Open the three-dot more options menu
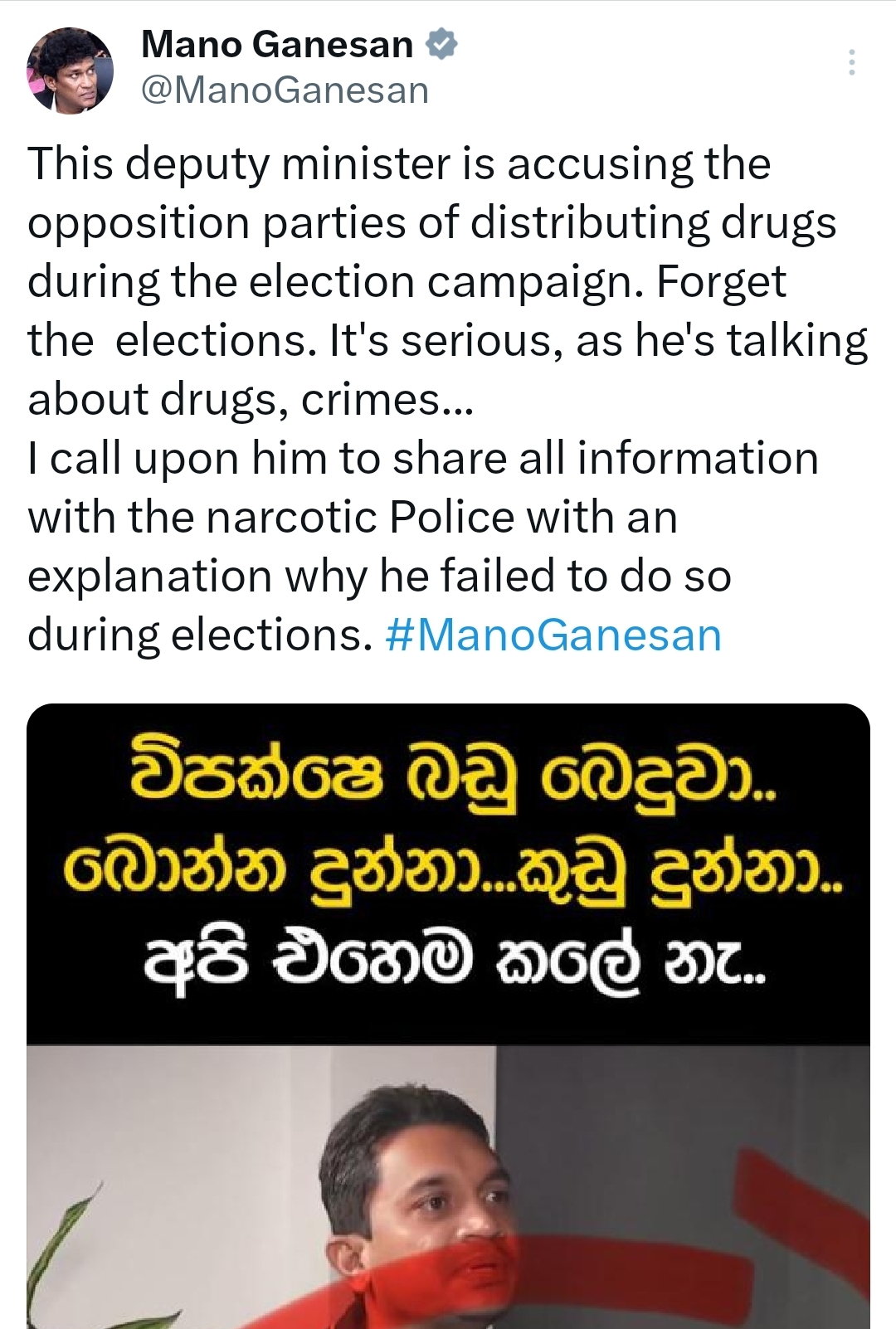This screenshot has height=1329, width=896. pos(851,62)
